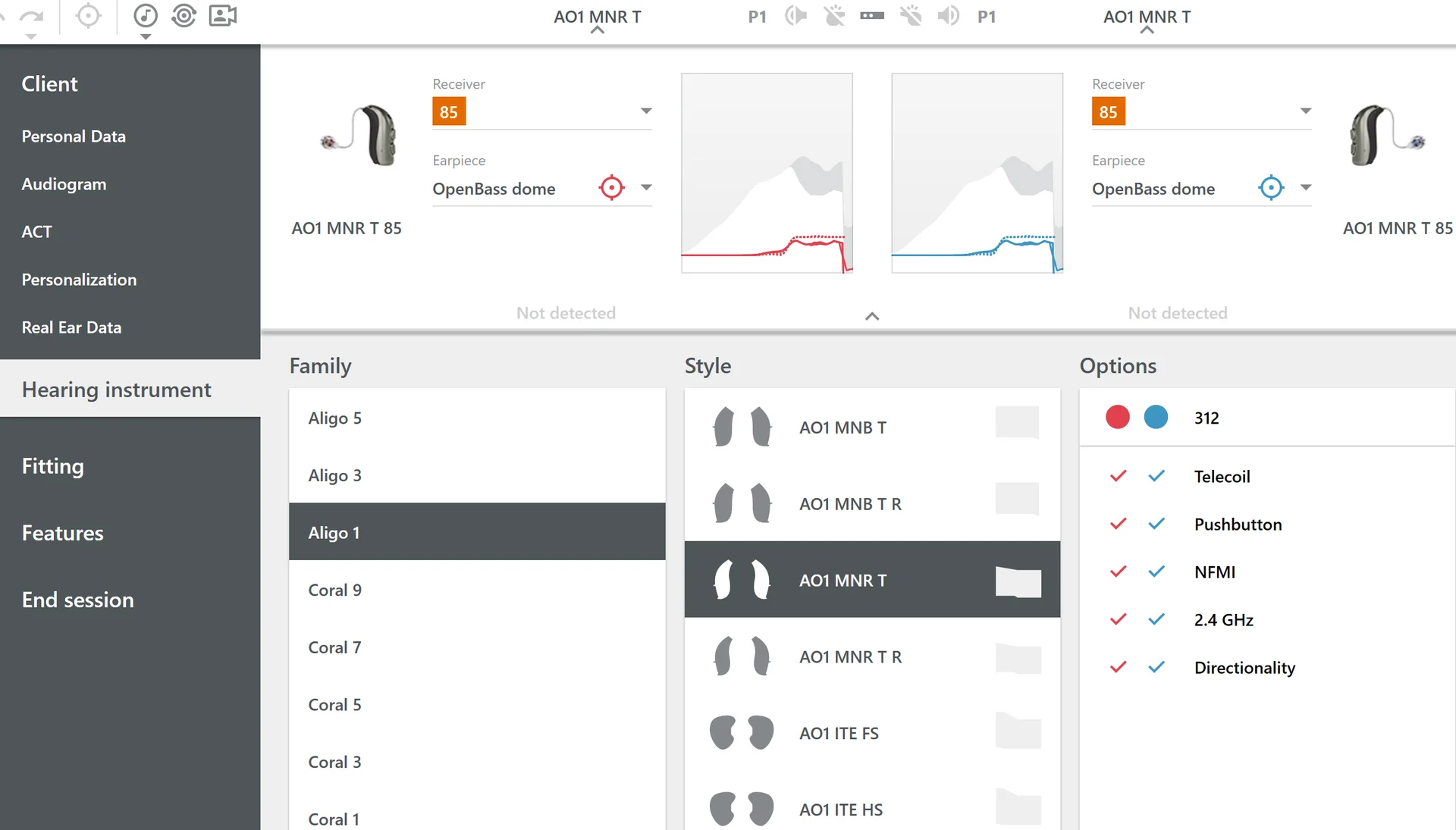Click the grayed detect target icon in toolbar
The width and height of the screenshot is (1456, 830).
point(89,16)
